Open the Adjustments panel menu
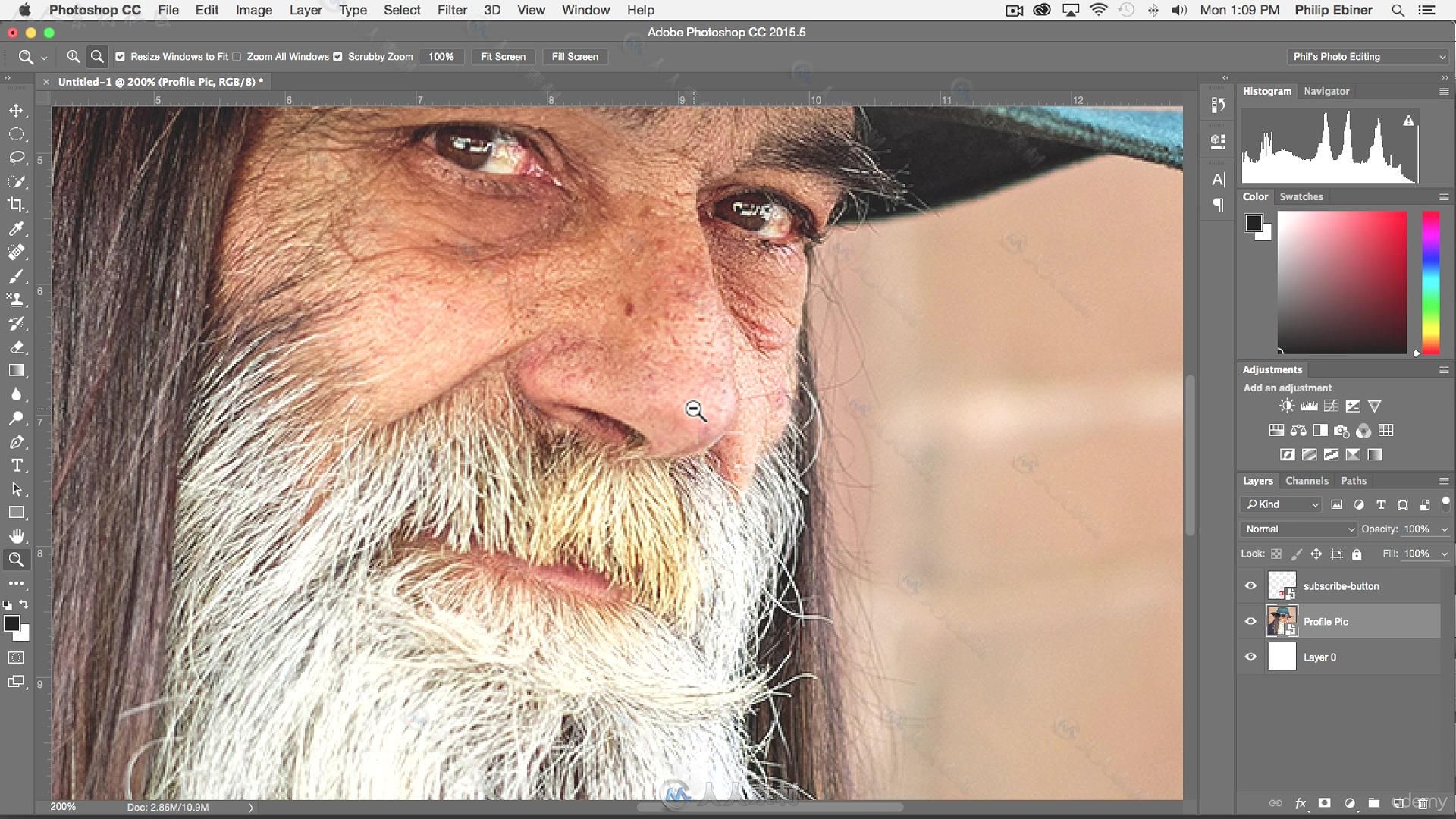This screenshot has width=1456, height=819. click(1444, 370)
